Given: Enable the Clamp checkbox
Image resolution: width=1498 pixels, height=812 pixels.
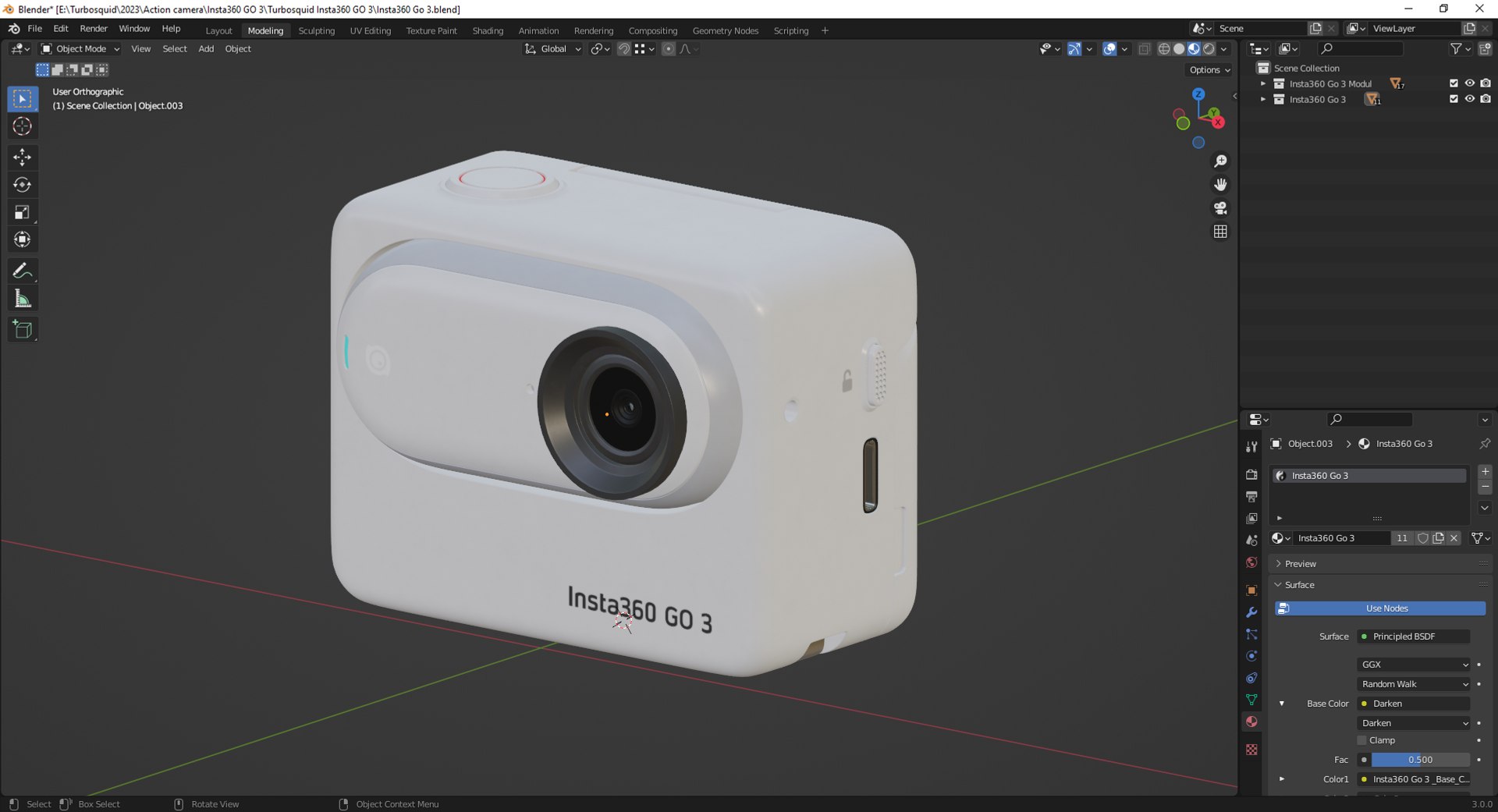Looking at the screenshot, I should pyautogui.click(x=1362, y=740).
